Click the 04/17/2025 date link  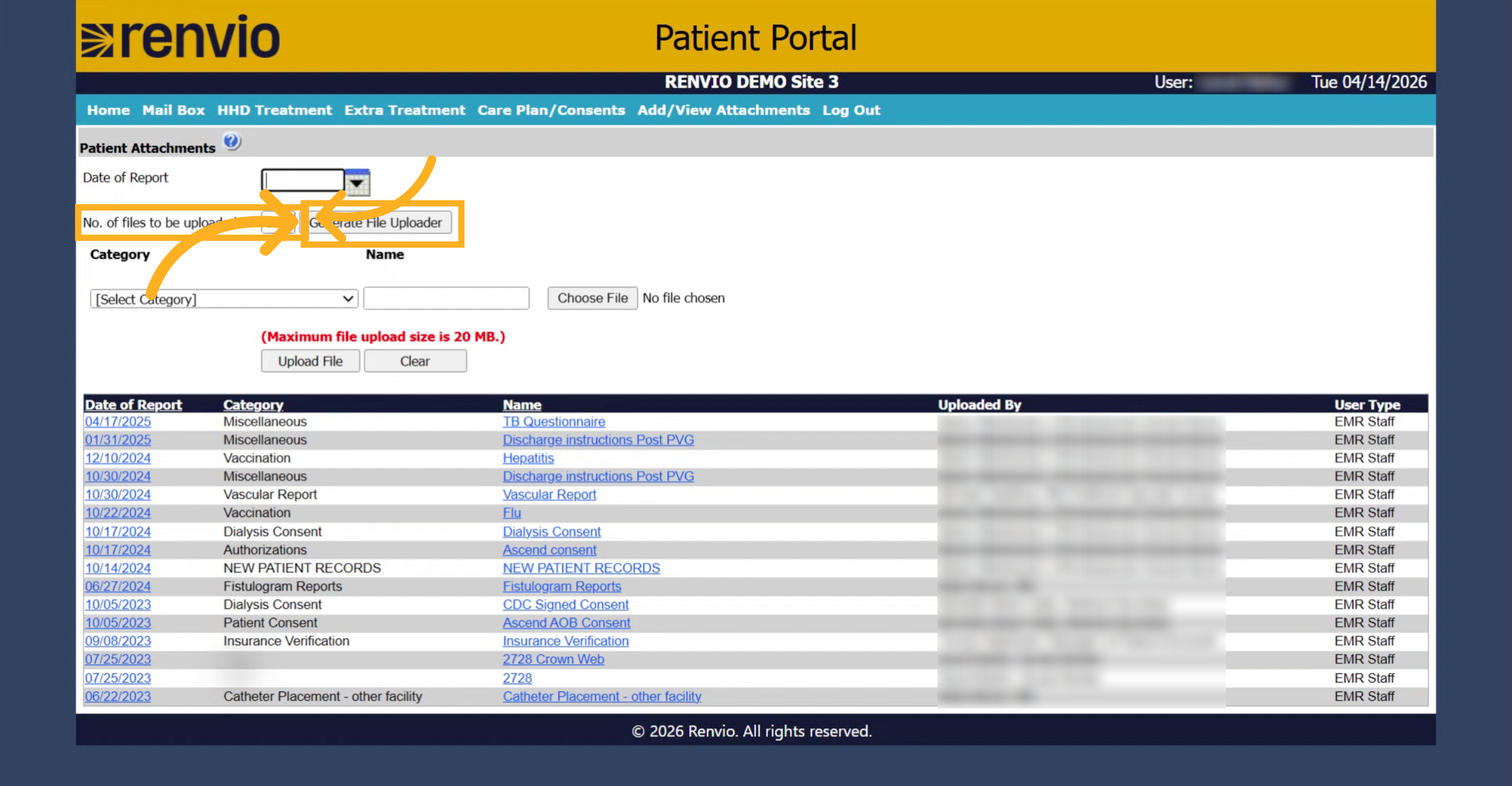click(x=118, y=422)
